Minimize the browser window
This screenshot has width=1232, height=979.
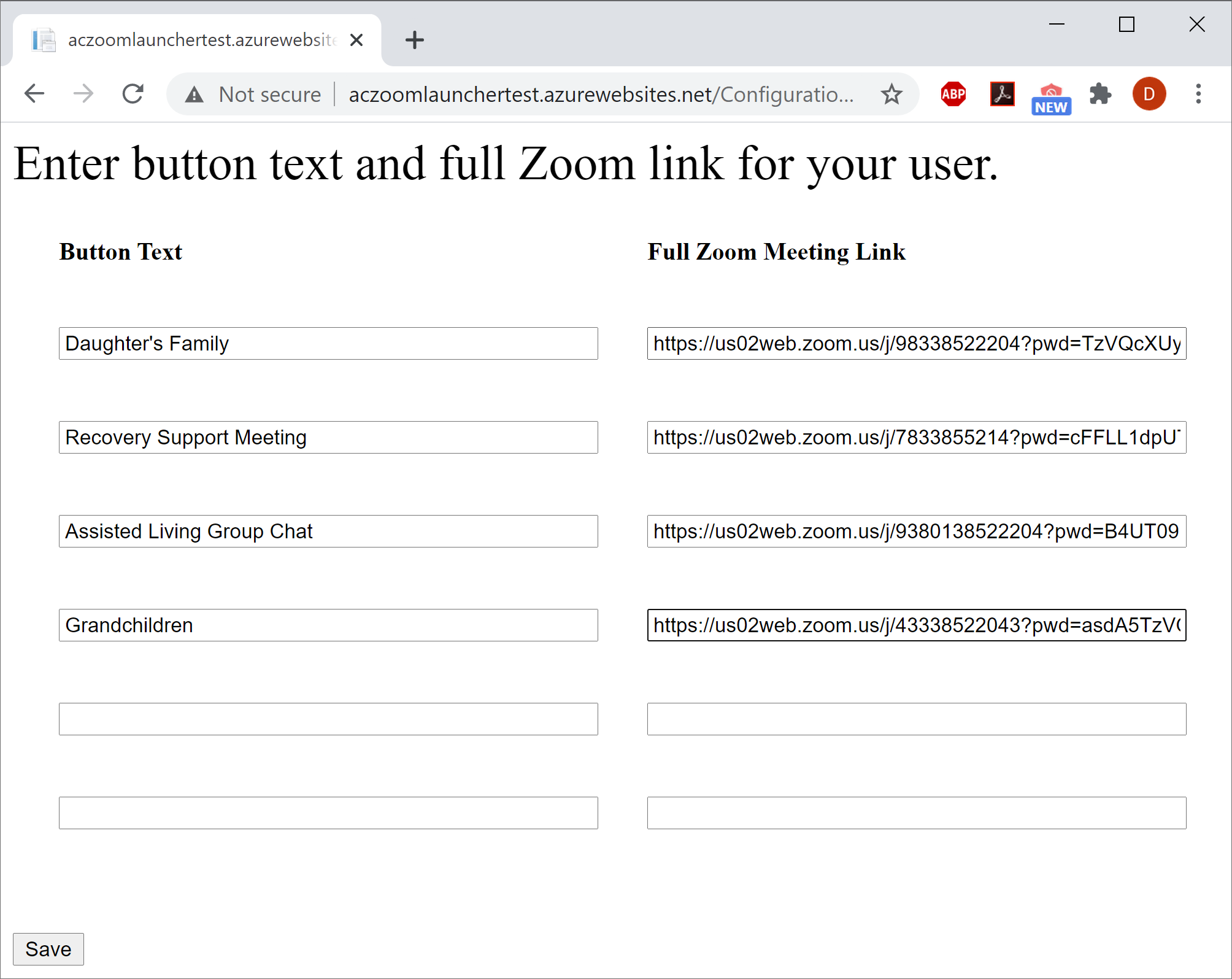click(x=1057, y=25)
